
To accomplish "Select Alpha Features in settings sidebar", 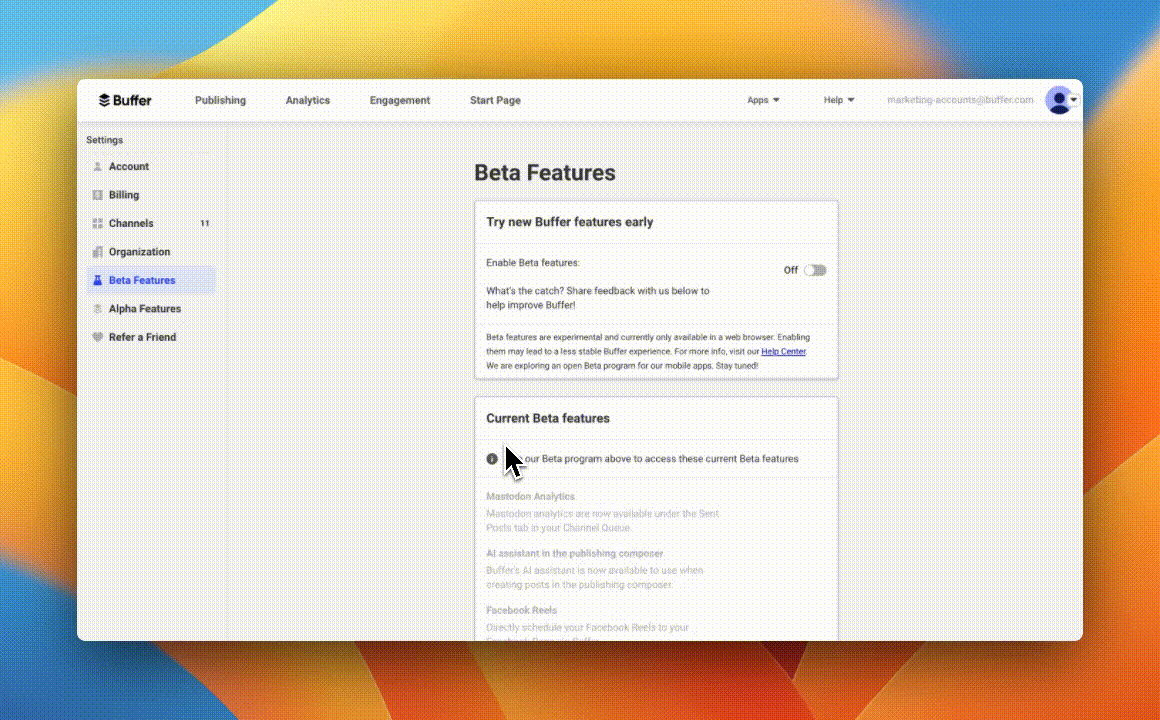I will pos(151,309).
